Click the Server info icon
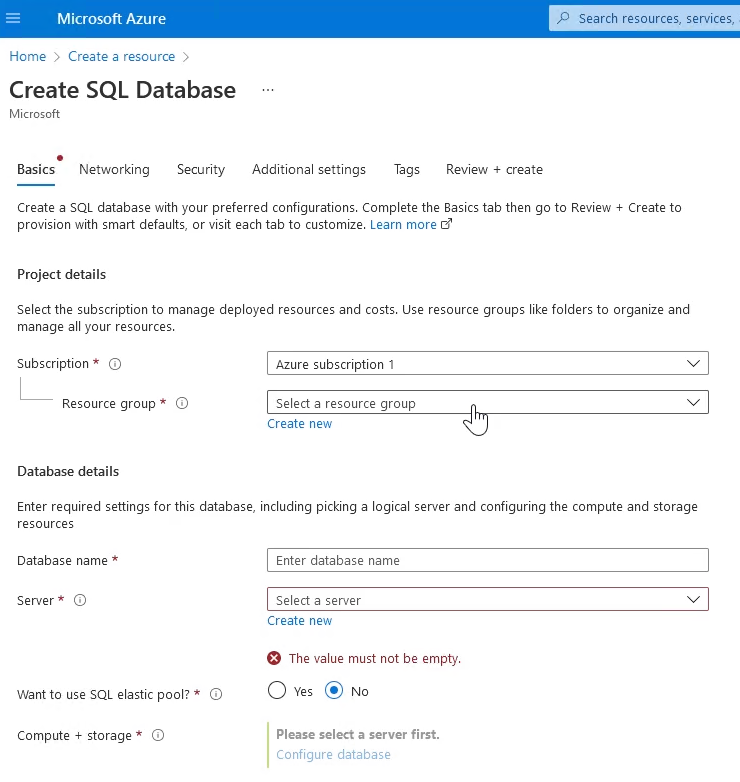The width and height of the screenshot is (740, 782). (80, 600)
